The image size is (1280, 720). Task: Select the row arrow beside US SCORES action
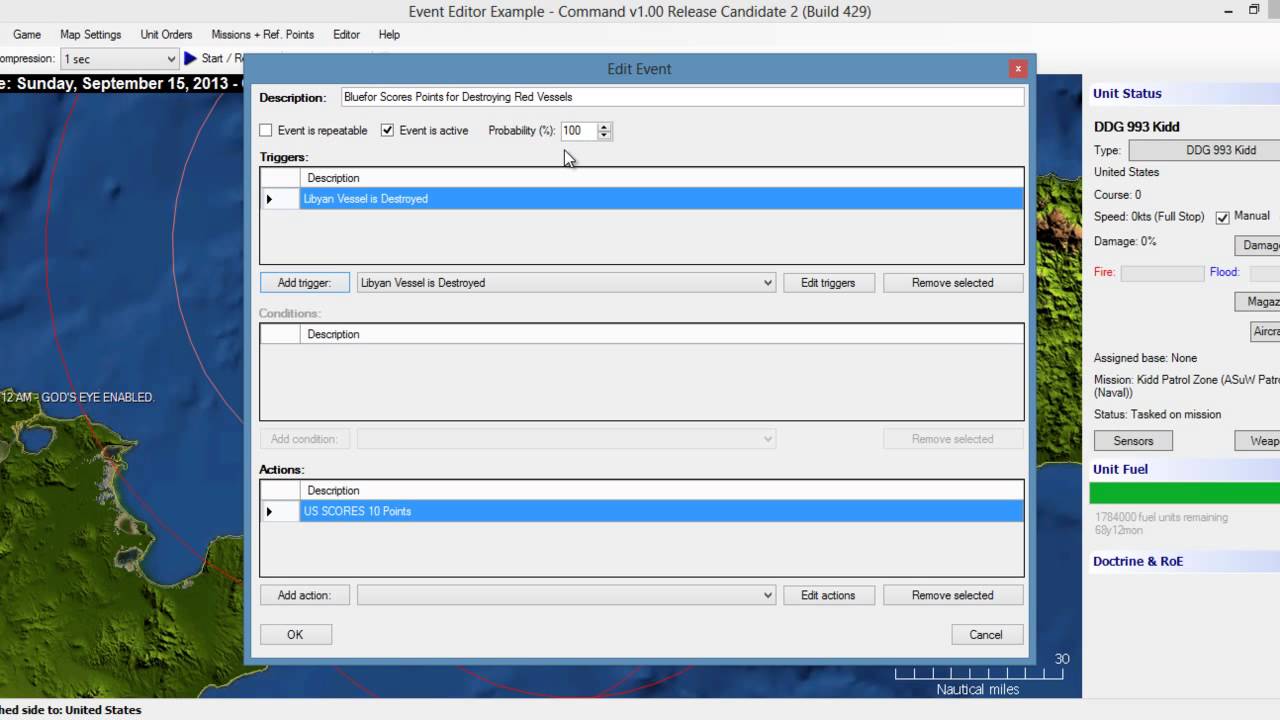(x=269, y=511)
